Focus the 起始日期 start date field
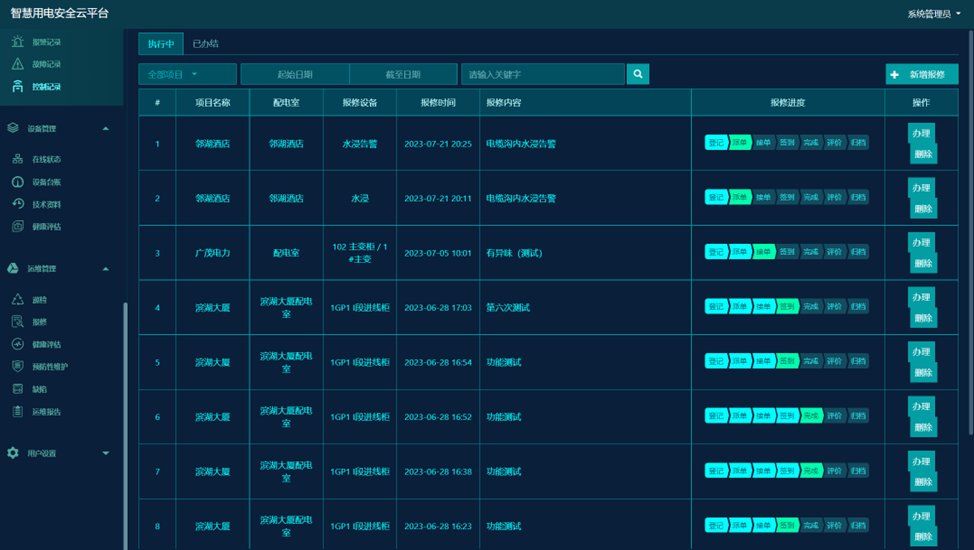This screenshot has height=550, width=974. coord(294,74)
